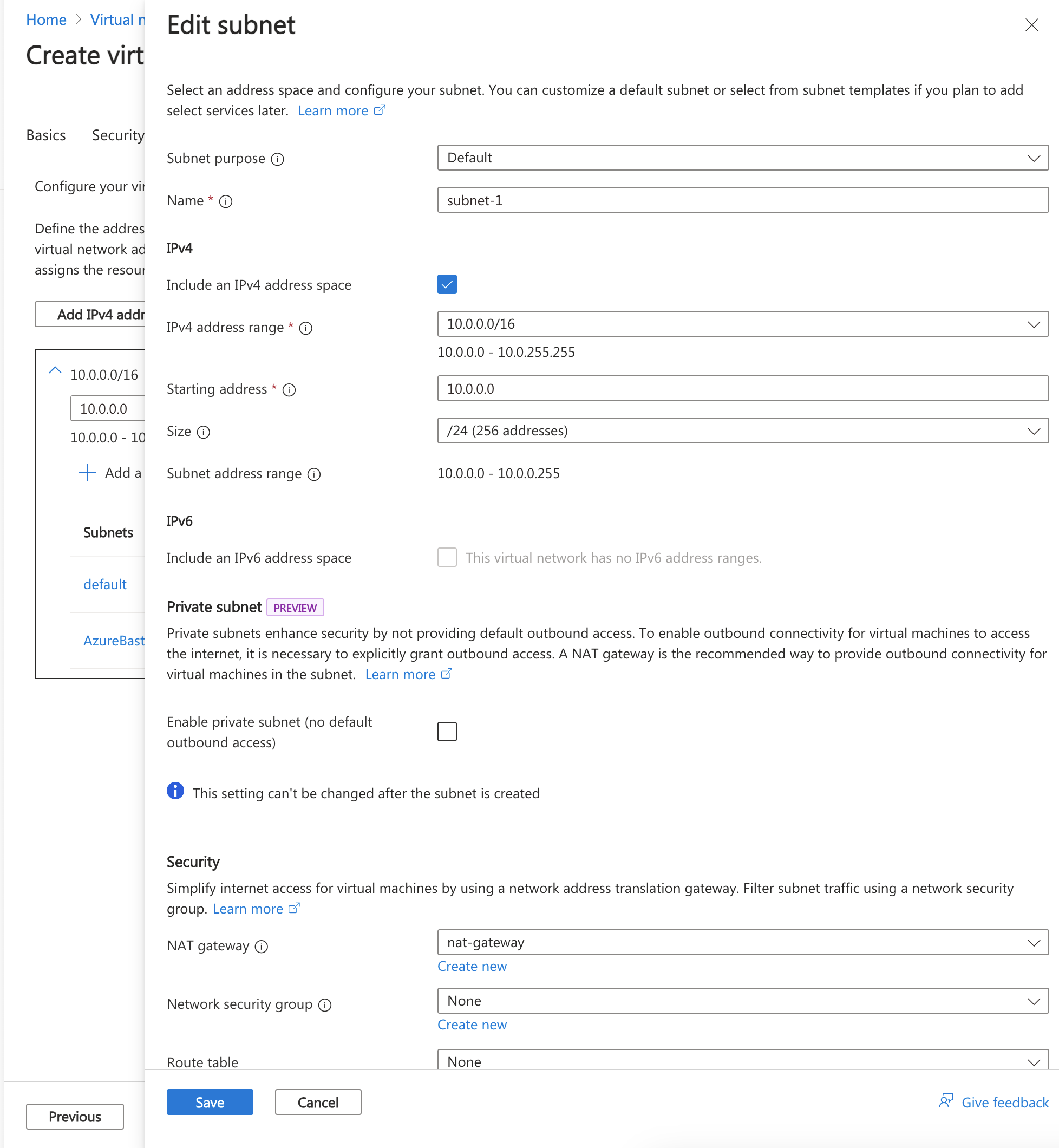The height and width of the screenshot is (1148, 1059).
Task: Toggle the Include an IPv6 address space checkbox
Action: pyautogui.click(x=446, y=557)
